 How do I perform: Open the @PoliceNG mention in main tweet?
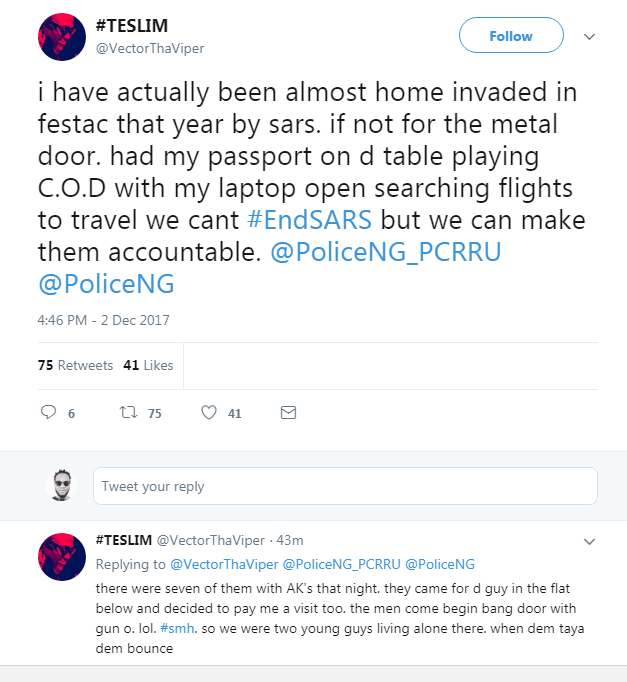(106, 284)
